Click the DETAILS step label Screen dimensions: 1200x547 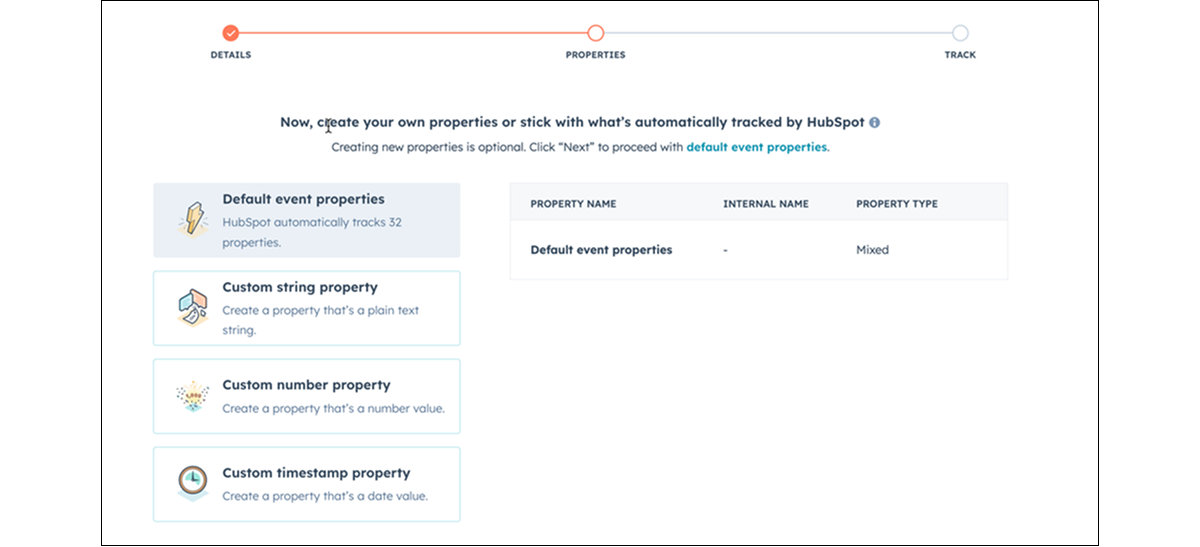point(231,55)
